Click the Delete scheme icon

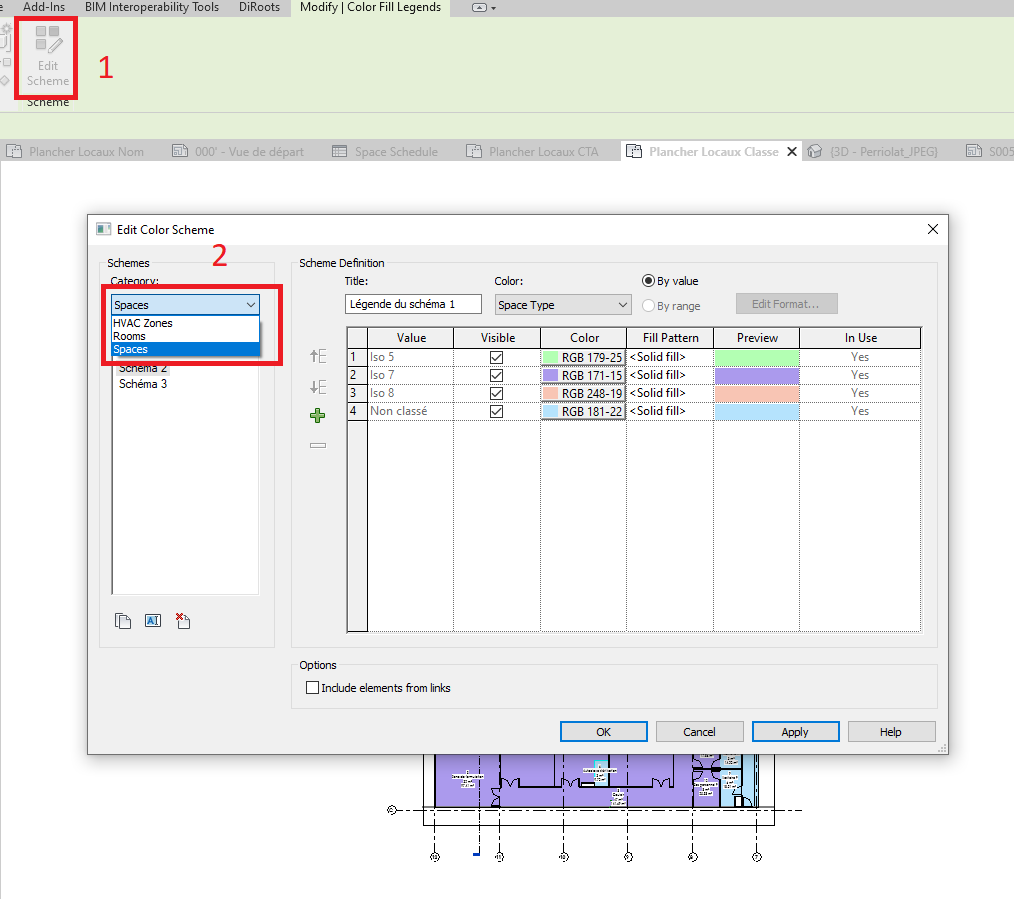(182, 621)
